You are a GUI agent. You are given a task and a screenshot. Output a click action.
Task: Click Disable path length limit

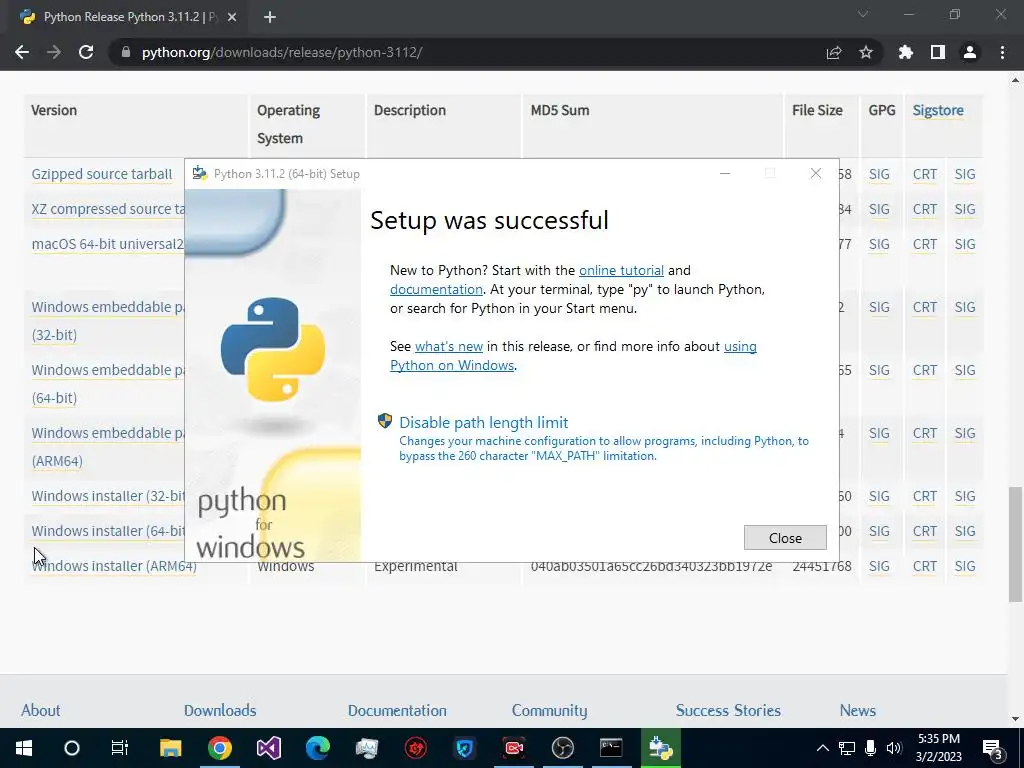point(483,423)
